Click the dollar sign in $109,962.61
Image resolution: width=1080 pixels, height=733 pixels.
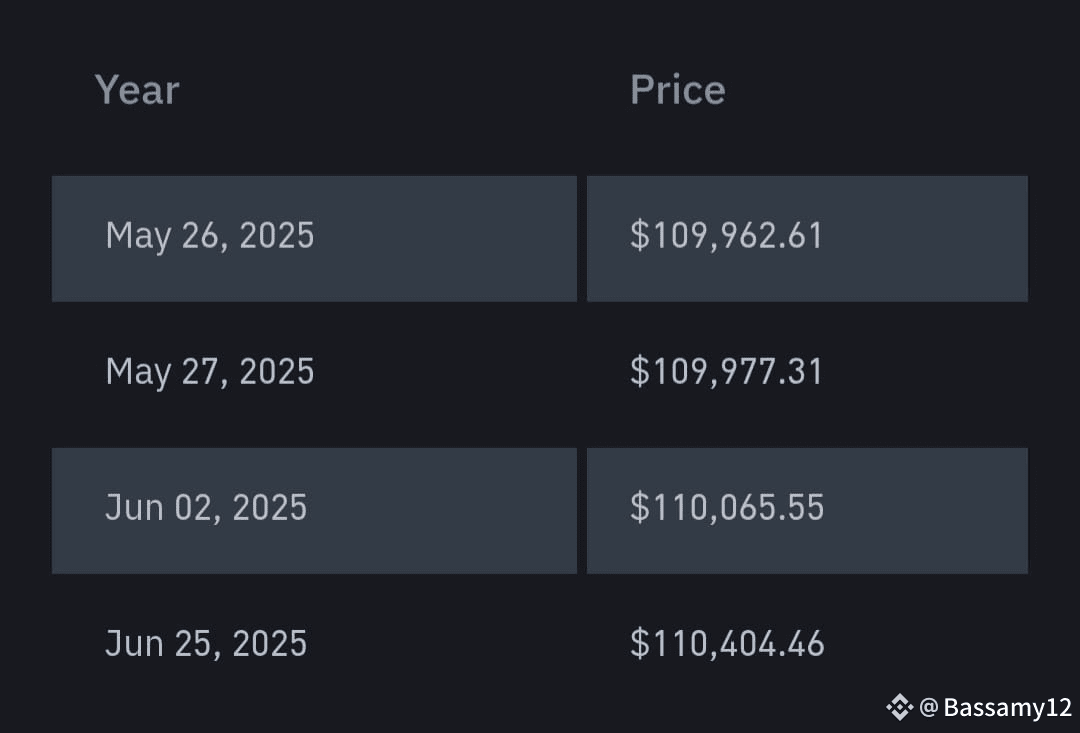(640, 236)
